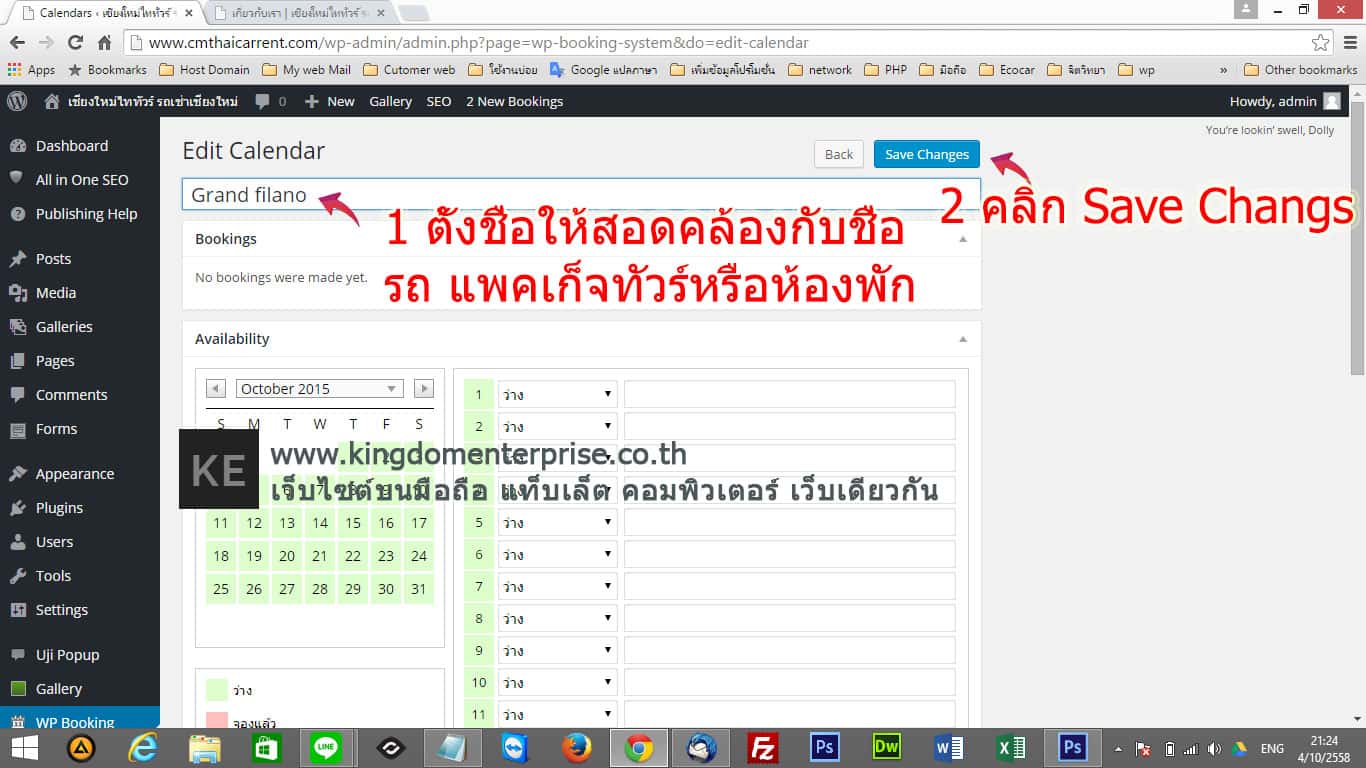1366x768 pixels.
Task: Open the status dropdown for day 8
Action: (557, 618)
